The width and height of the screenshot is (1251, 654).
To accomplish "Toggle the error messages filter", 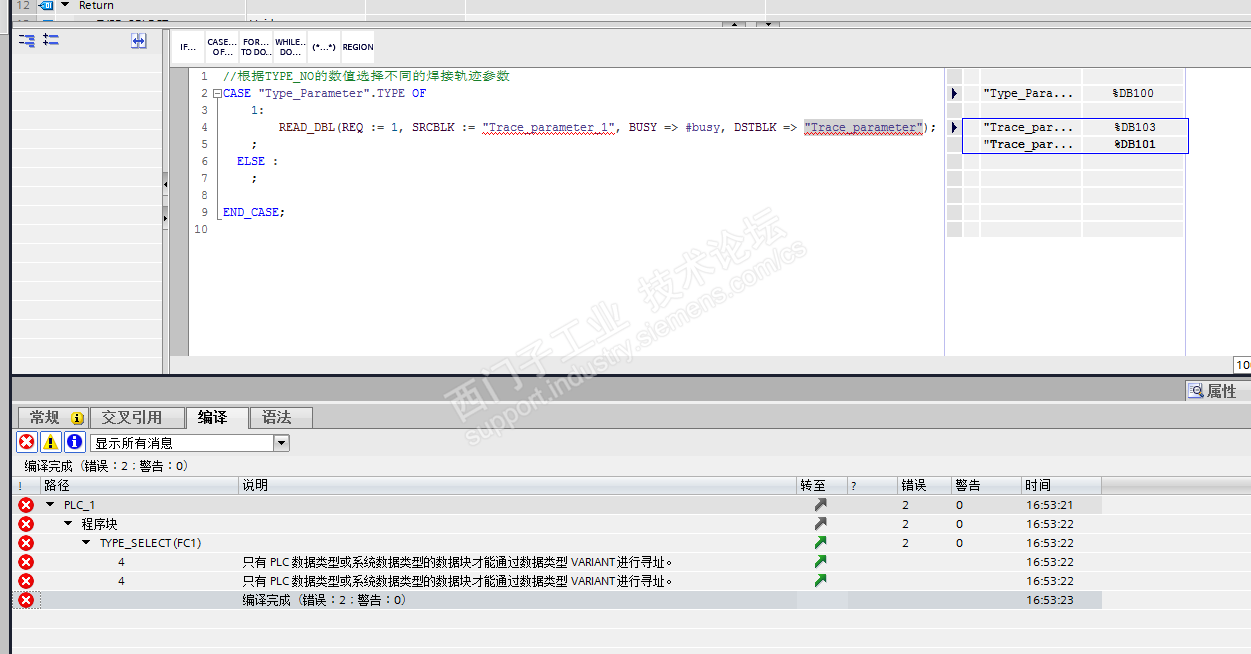I will [x=27, y=442].
